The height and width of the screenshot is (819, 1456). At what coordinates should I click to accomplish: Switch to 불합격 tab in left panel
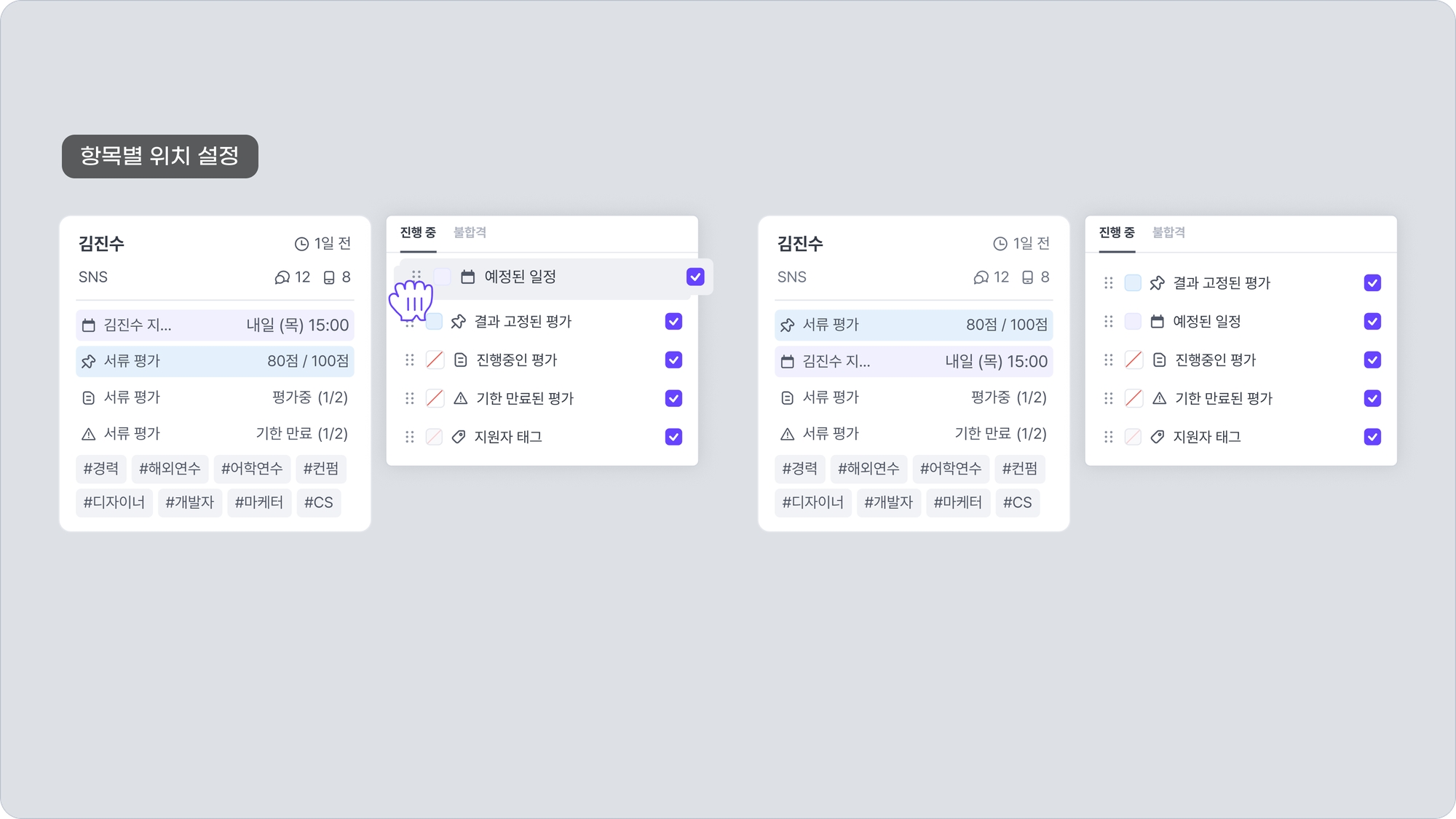point(470,232)
